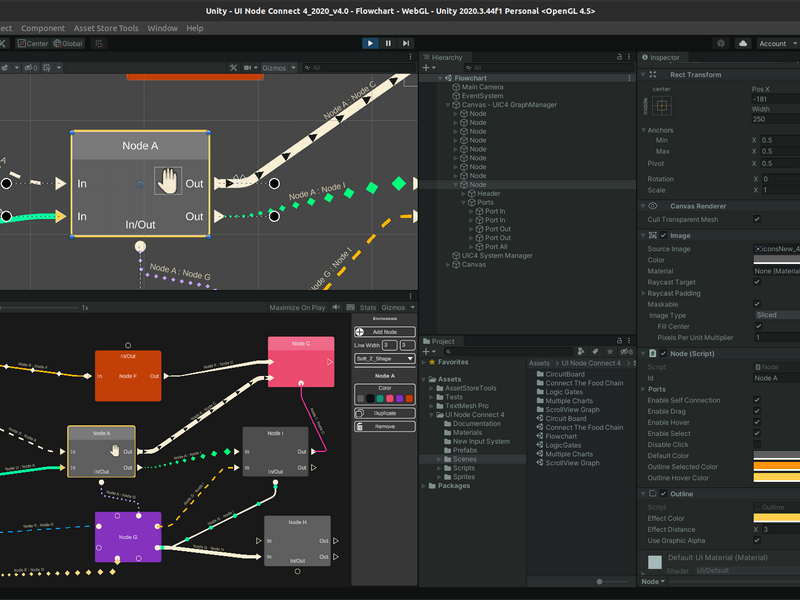Open the Game view keyboard shortcuts icon

pyautogui.click(x=351, y=307)
